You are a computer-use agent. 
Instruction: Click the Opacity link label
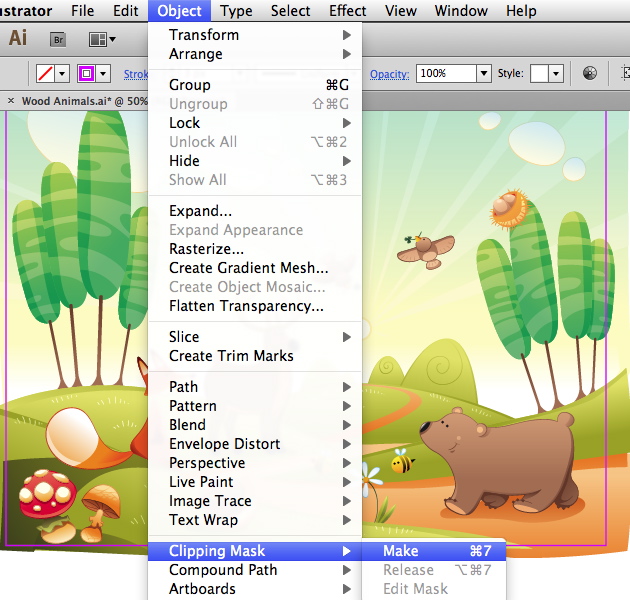click(389, 74)
